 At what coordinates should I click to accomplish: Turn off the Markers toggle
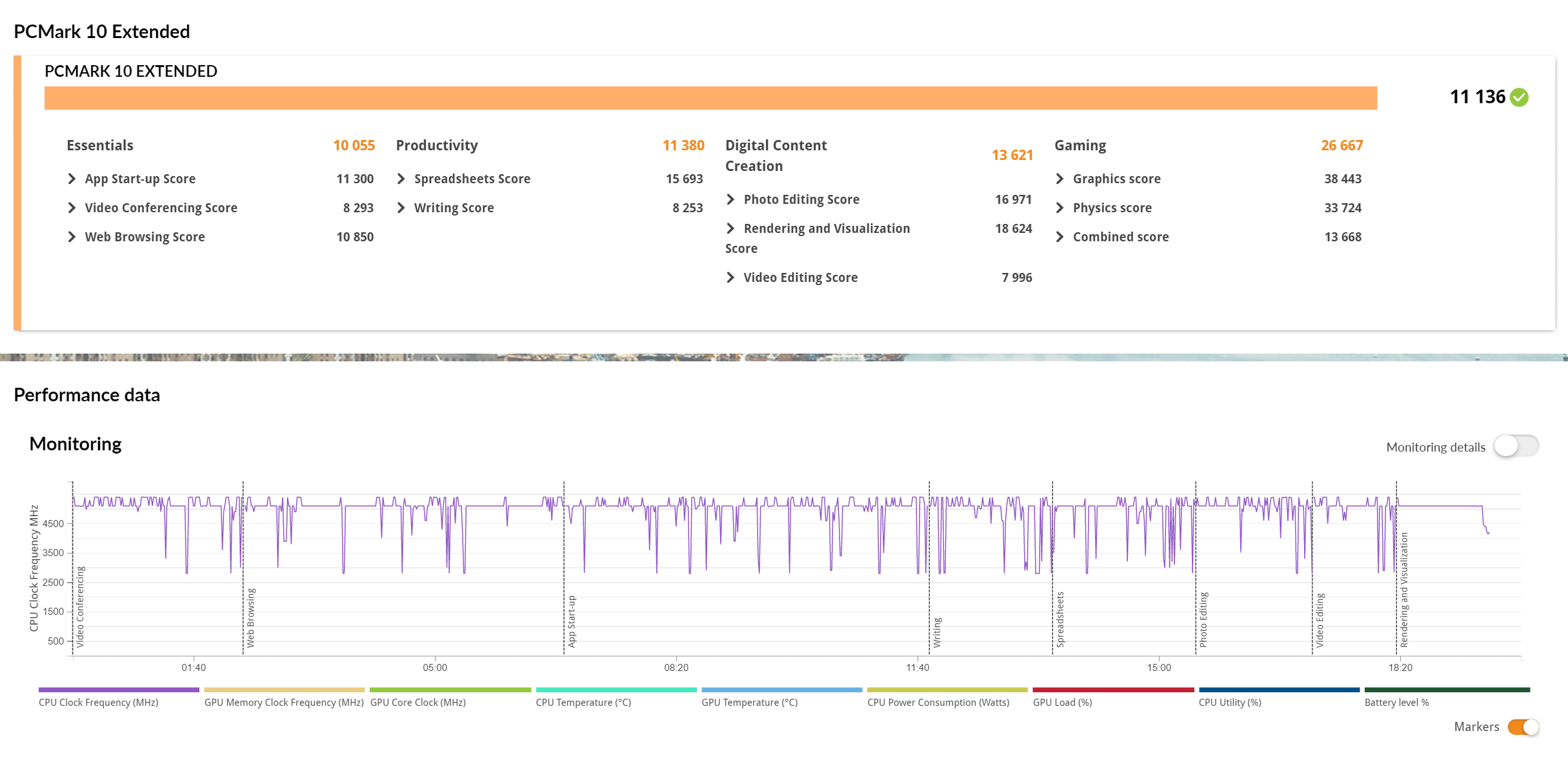coord(1523,727)
